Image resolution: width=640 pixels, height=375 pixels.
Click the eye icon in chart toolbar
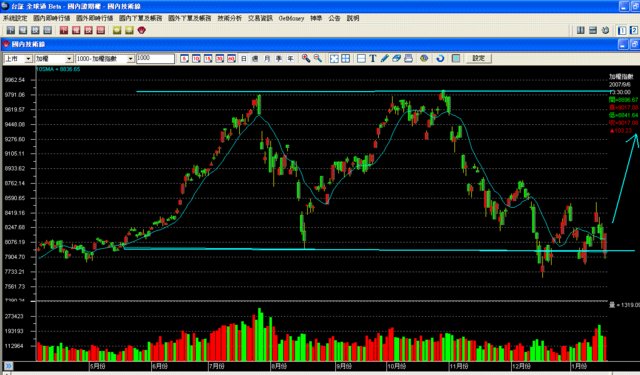(424, 58)
